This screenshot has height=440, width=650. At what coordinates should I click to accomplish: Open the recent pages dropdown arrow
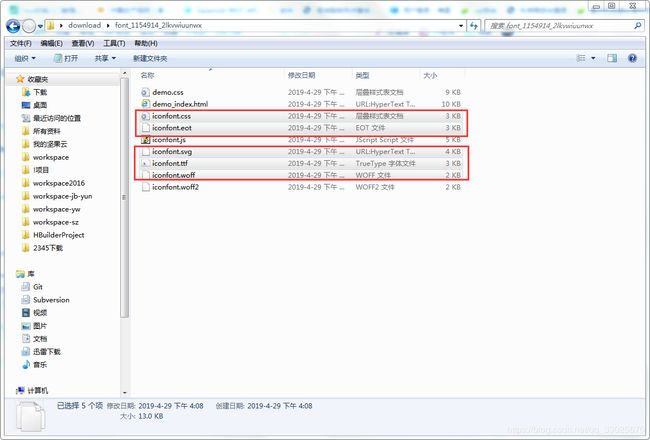pyautogui.click(x=40, y=26)
